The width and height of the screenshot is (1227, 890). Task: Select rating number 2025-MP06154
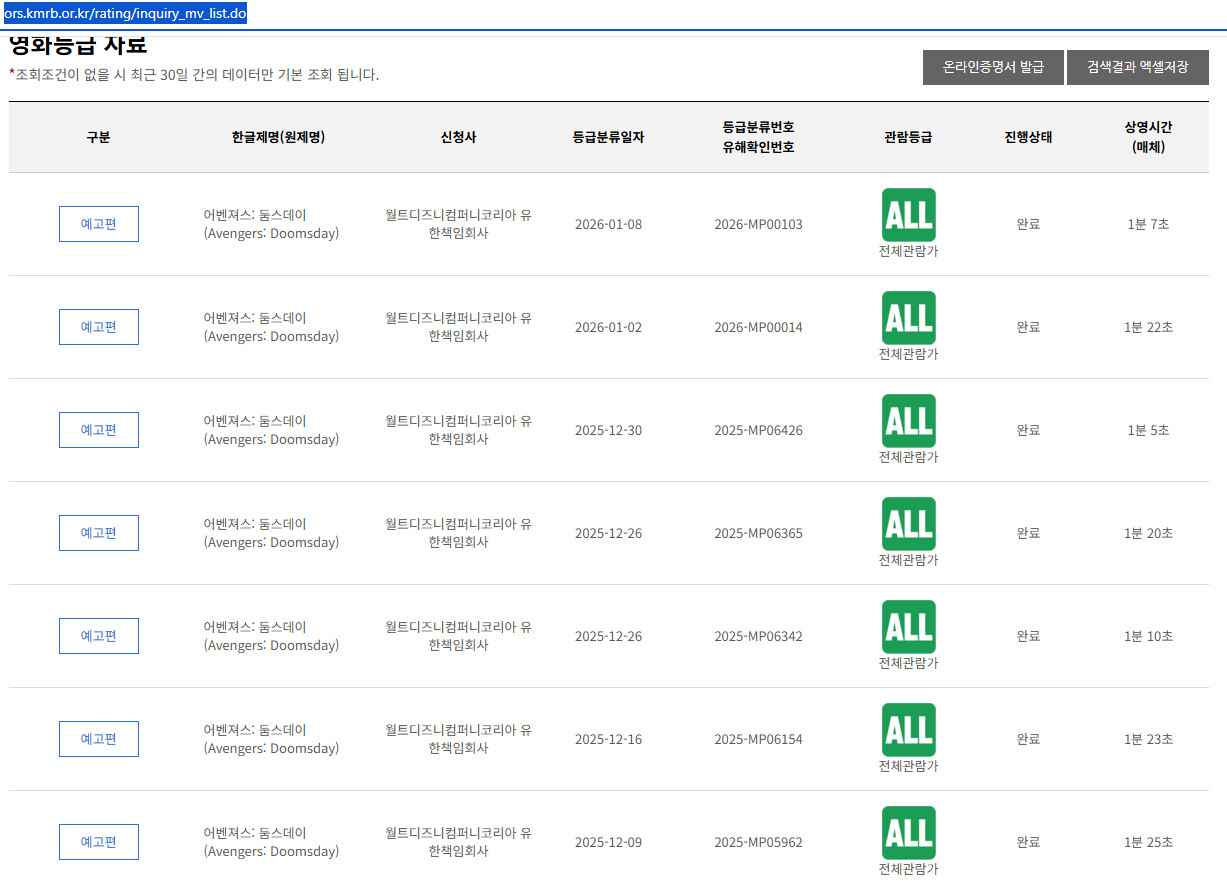tap(758, 739)
